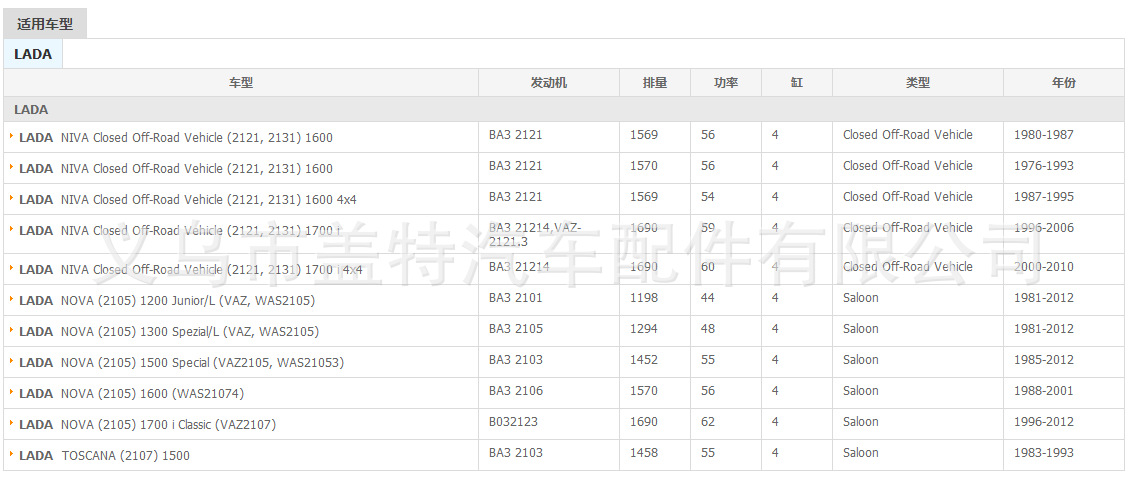The width and height of the screenshot is (1137, 482).
Task: Click the 缸 column header
Action: coord(797,83)
